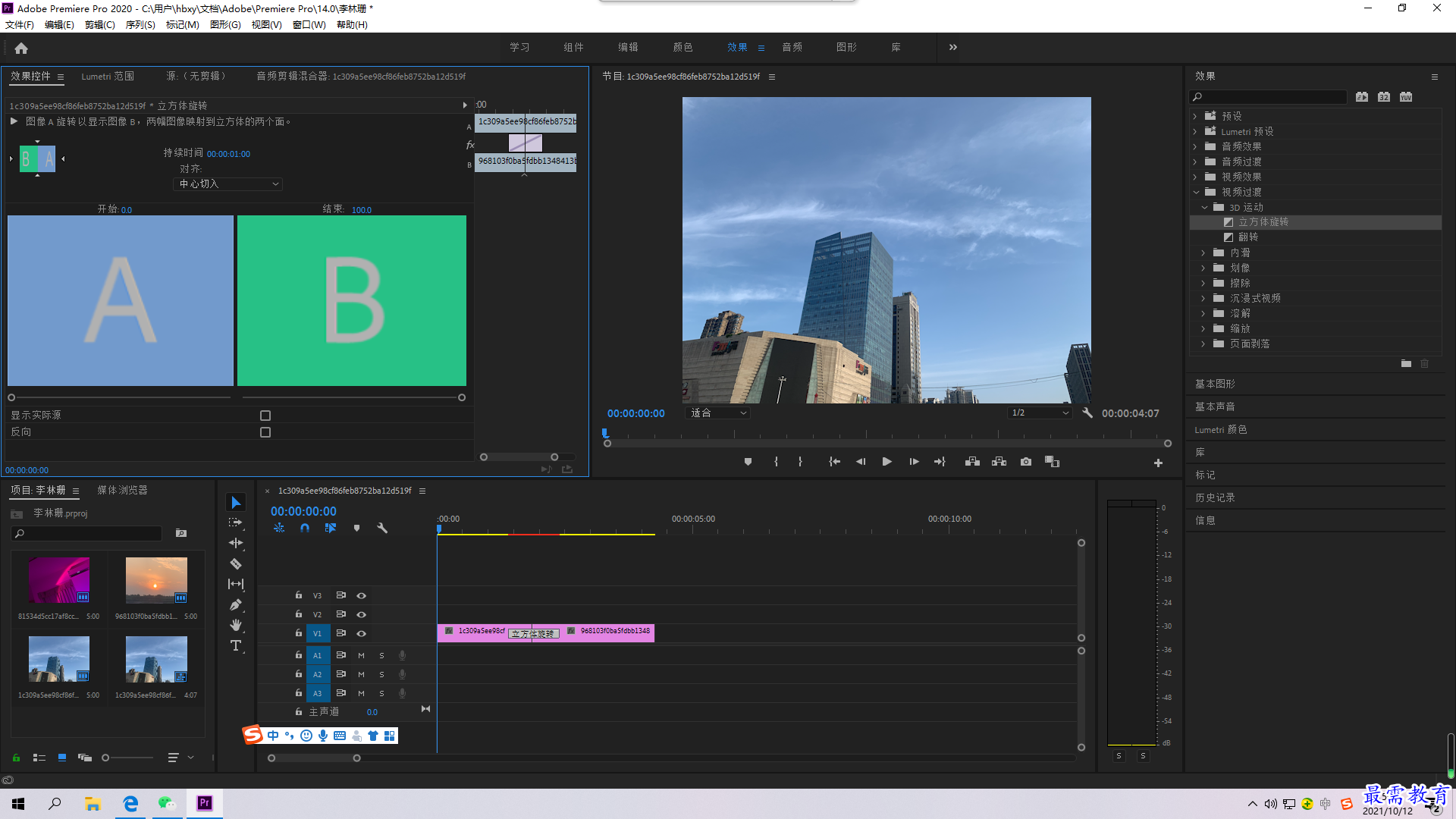Select the Hand tool

pos(236,625)
